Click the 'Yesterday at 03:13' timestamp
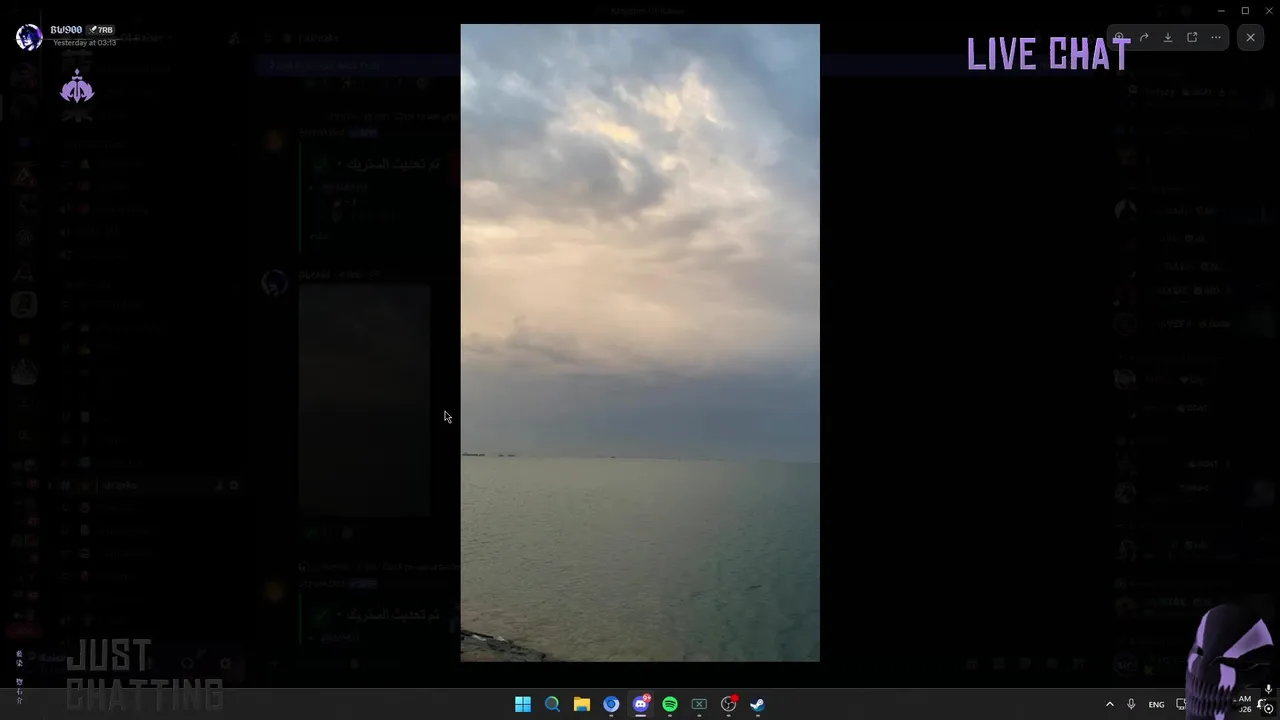 coord(84,43)
